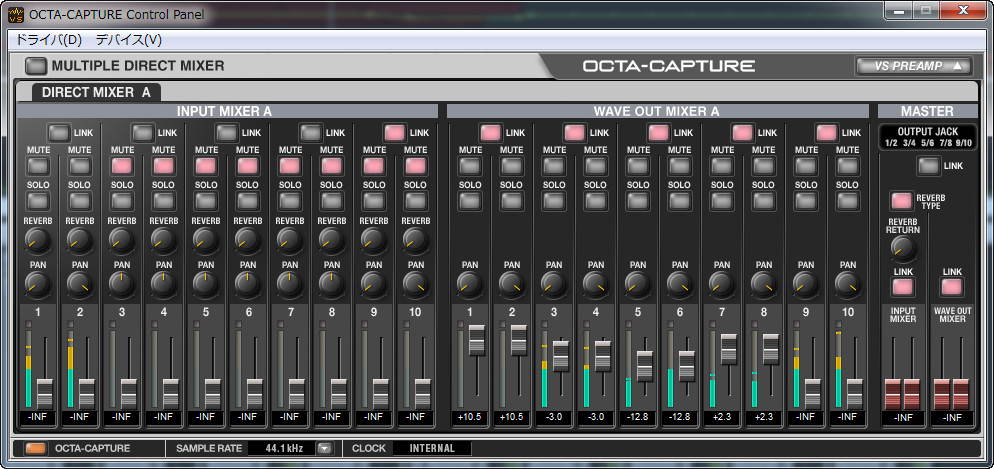Image resolution: width=994 pixels, height=469 pixels.
Task: Solo wave out channel 10
Action: [848, 201]
